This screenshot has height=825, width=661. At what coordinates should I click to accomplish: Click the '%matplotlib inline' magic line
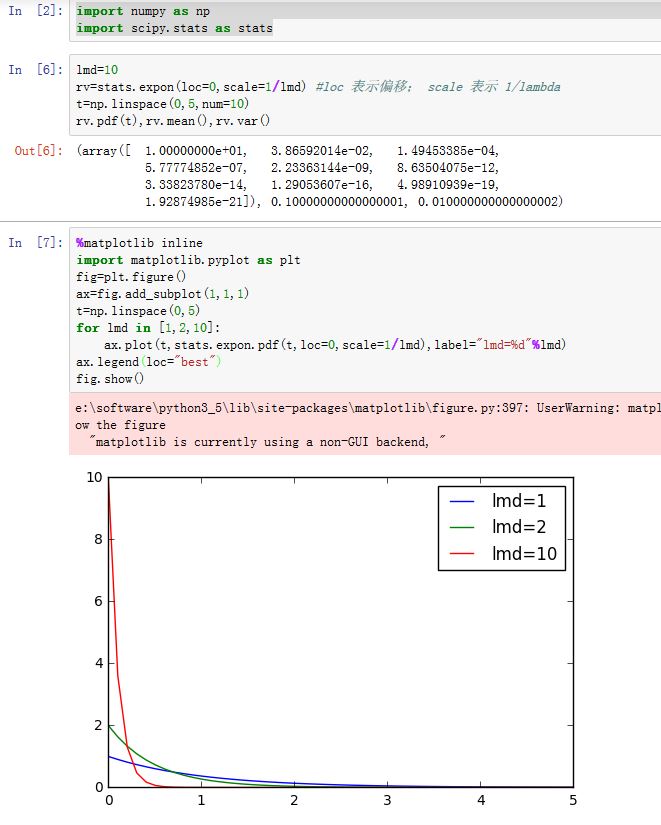(139, 243)
